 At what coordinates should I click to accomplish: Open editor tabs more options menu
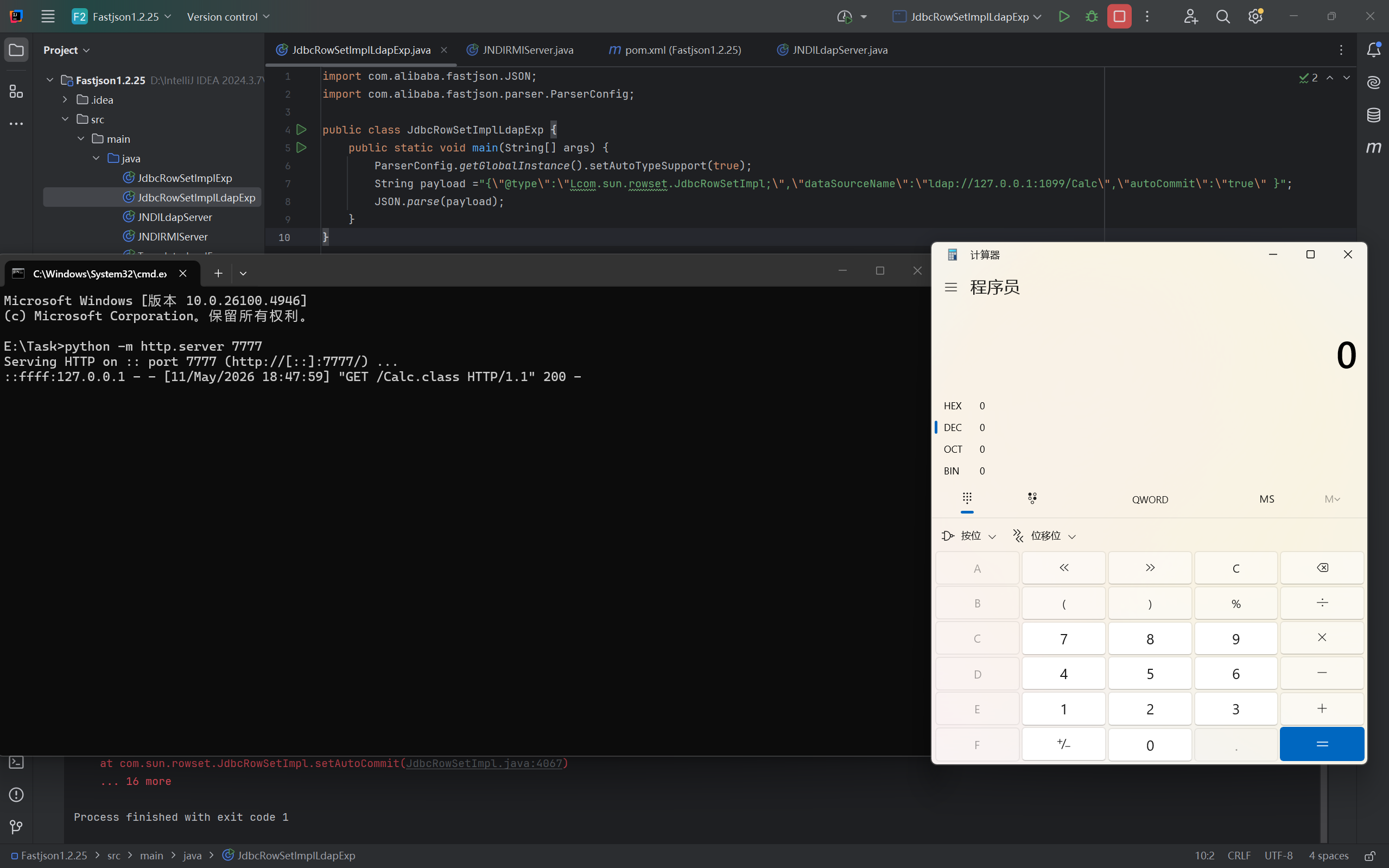[1341, 50]
